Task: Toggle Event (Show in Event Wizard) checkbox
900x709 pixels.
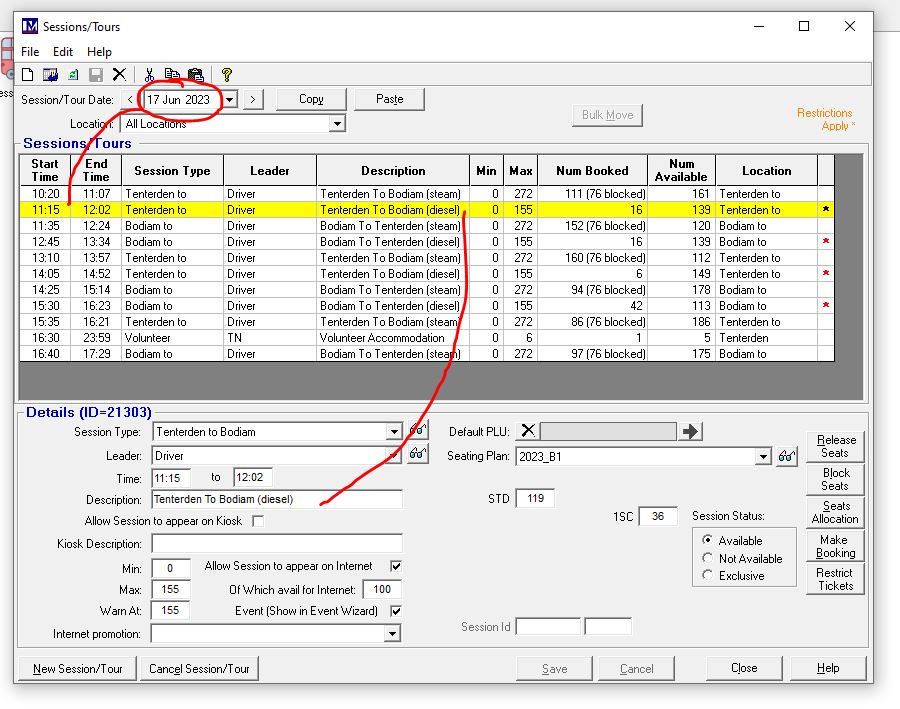Action: coord(395,611)
